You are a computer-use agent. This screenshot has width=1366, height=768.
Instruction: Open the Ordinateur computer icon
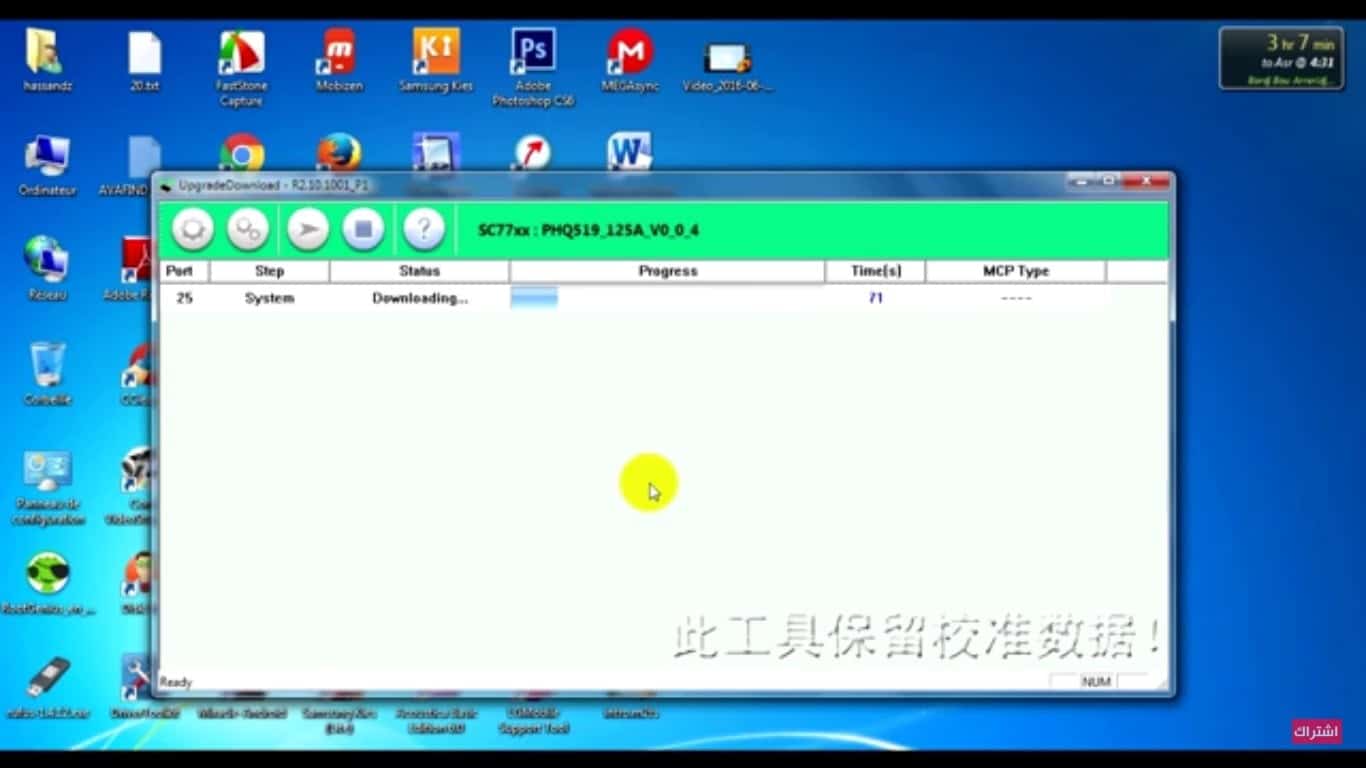[46, 155]
